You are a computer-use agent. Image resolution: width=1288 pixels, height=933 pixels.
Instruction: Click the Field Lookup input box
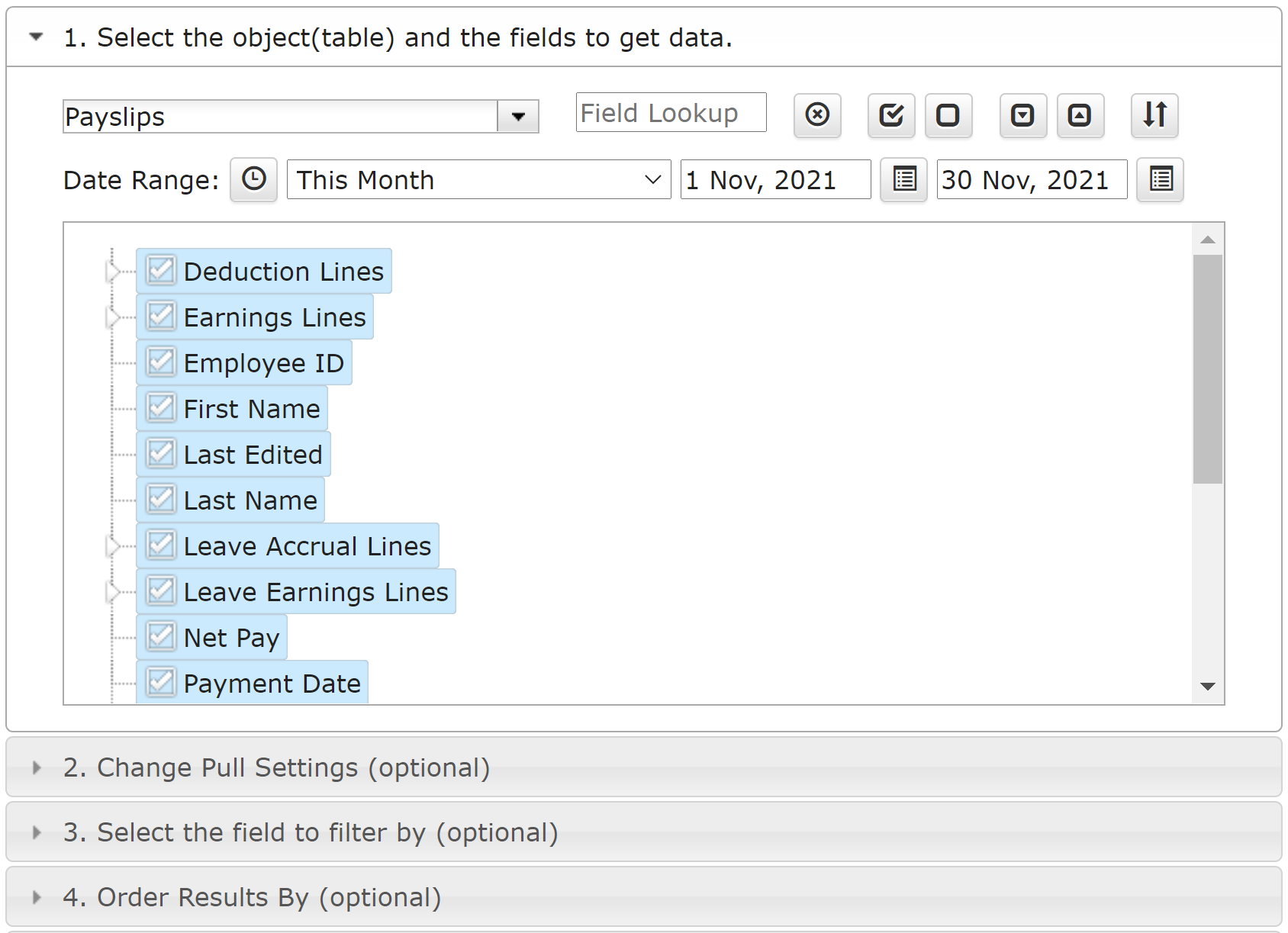tap(671, 113)
